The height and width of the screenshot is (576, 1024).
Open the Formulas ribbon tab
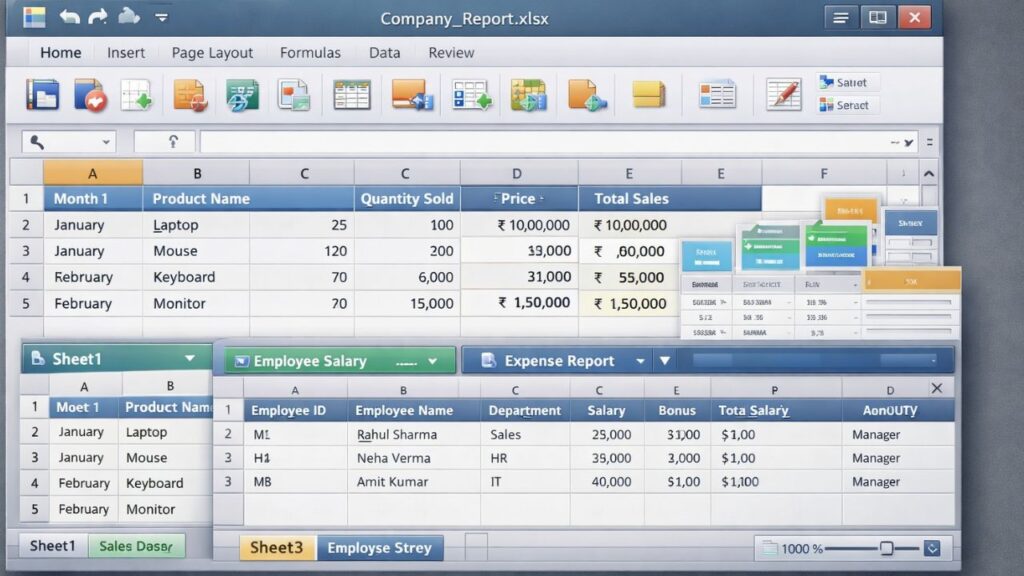[x=310, y=52]
